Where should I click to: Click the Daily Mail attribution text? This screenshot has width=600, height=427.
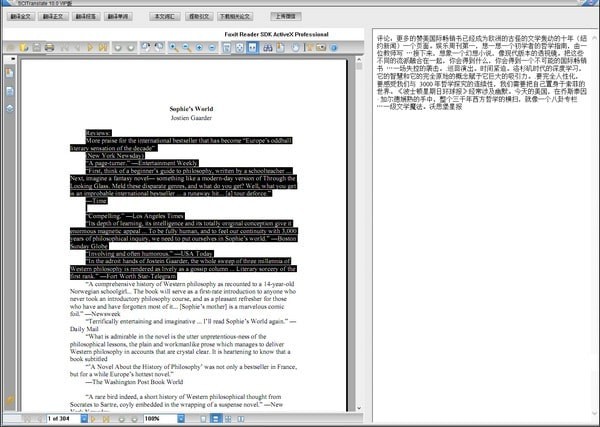pos(84,329)
